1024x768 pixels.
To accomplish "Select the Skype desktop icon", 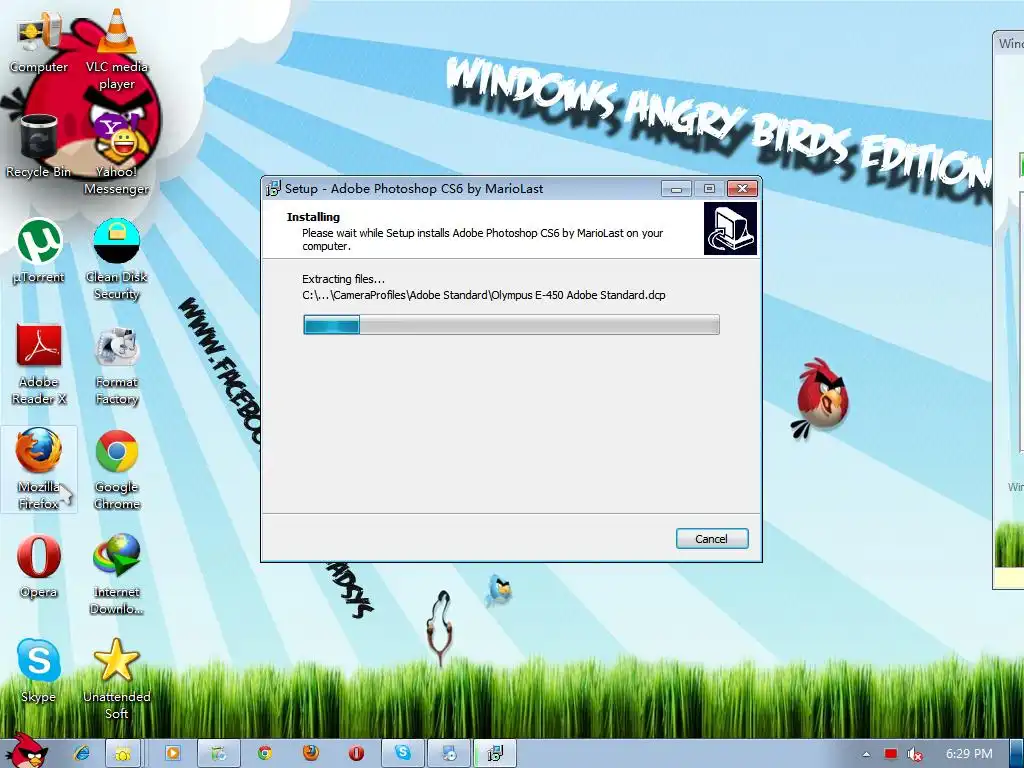I will tap(39, 671).
